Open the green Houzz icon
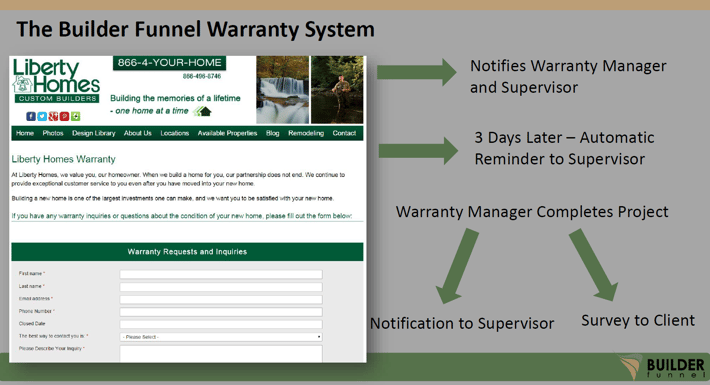Viewport: 710px width, 385px height. point(76,116)
